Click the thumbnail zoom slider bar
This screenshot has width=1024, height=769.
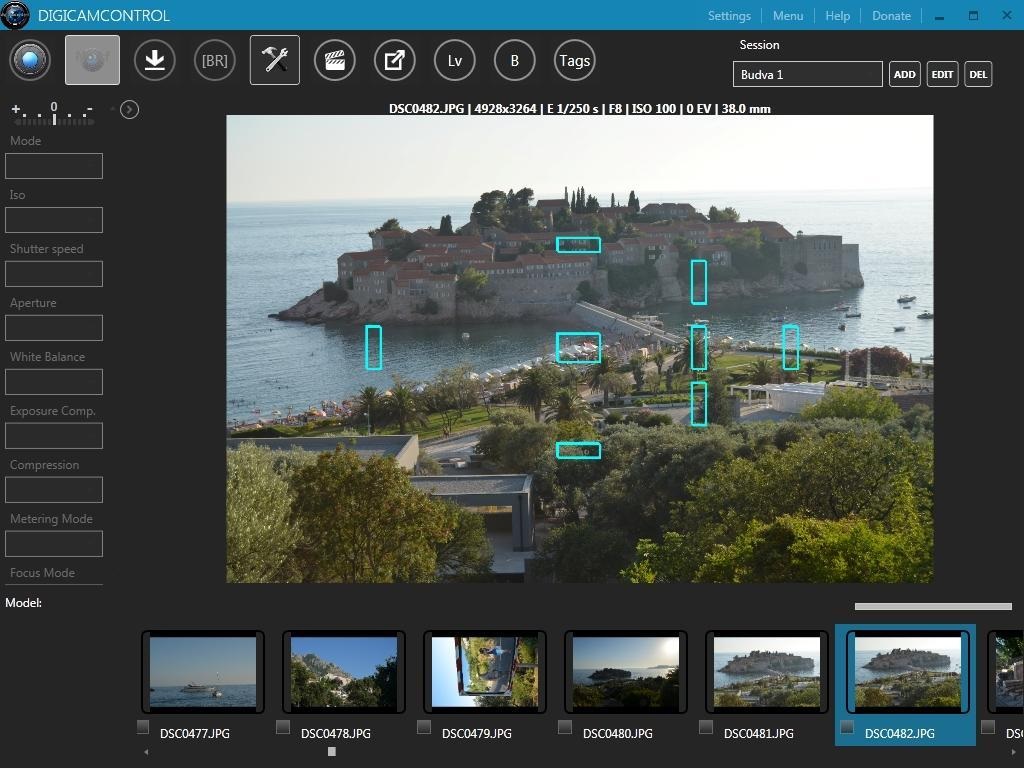[932, 606]
